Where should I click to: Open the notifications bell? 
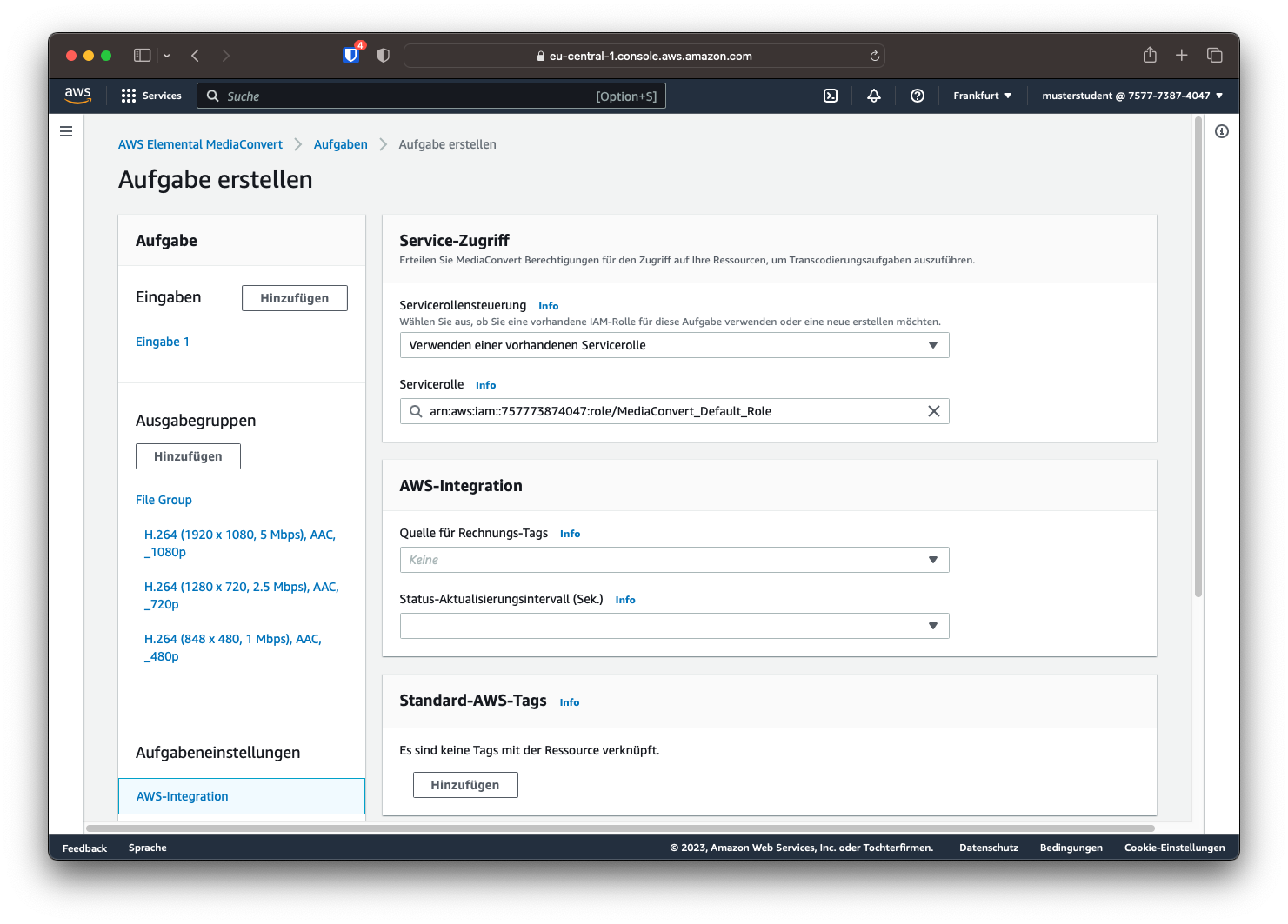click(874, 96)
